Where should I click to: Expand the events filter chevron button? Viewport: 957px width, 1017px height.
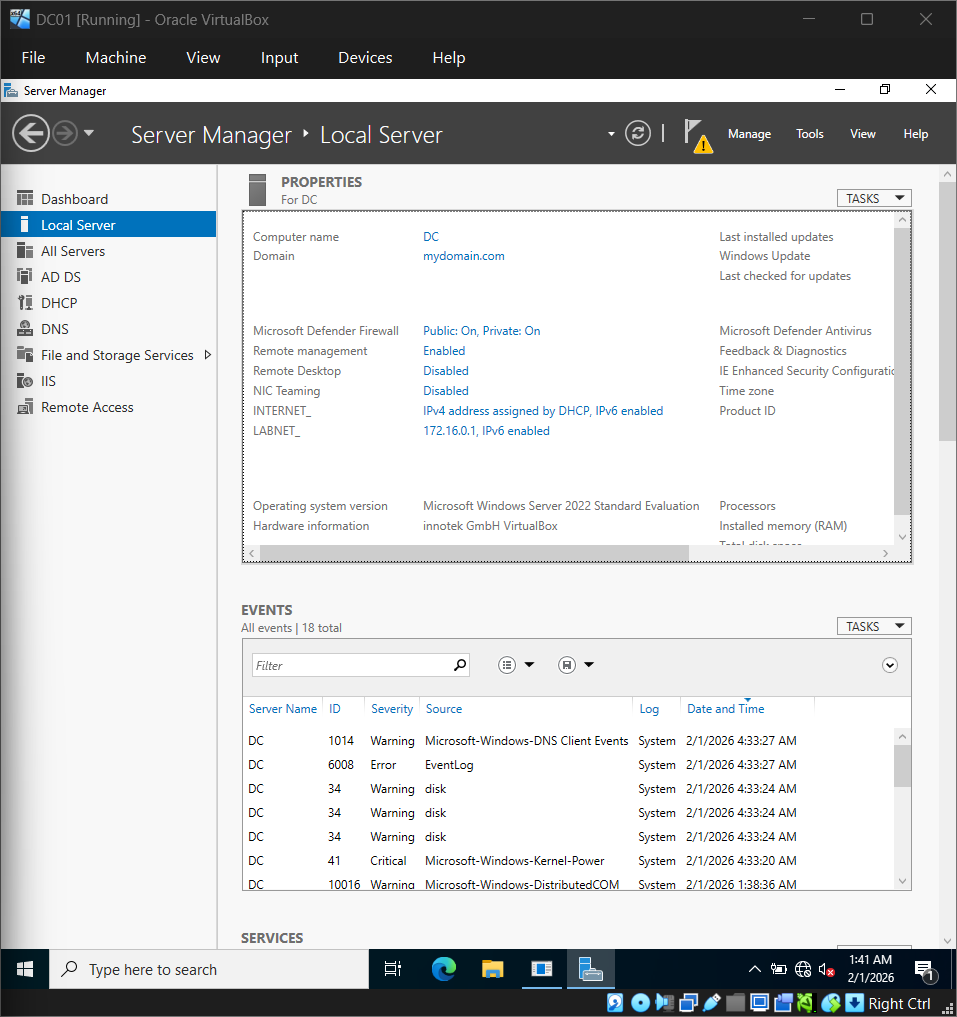pos(890,665)
